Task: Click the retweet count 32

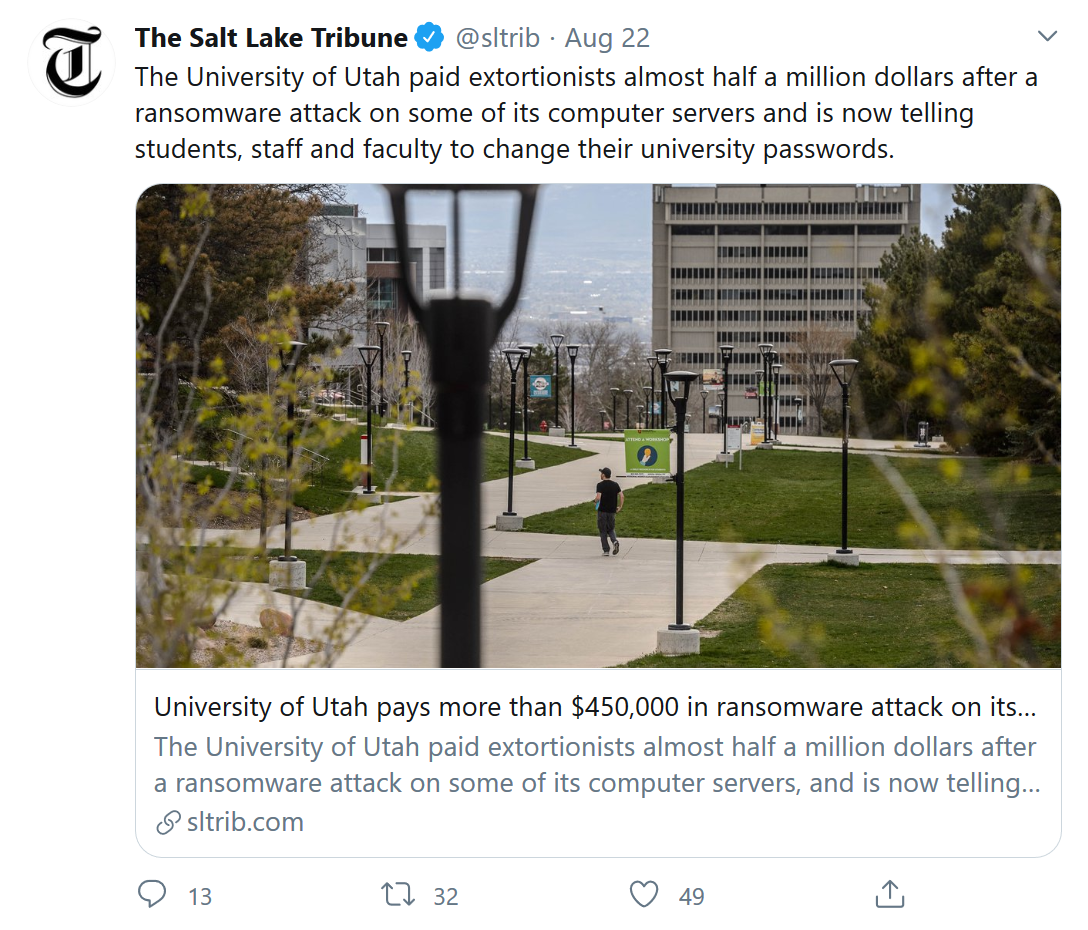Action: coord(446,896)
